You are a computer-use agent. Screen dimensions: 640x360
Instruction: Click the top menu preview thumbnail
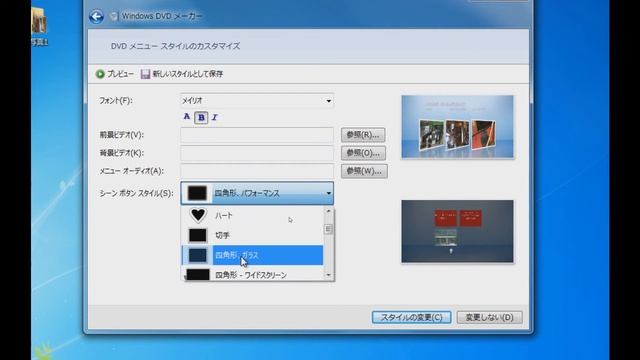[x=457, y=127]
